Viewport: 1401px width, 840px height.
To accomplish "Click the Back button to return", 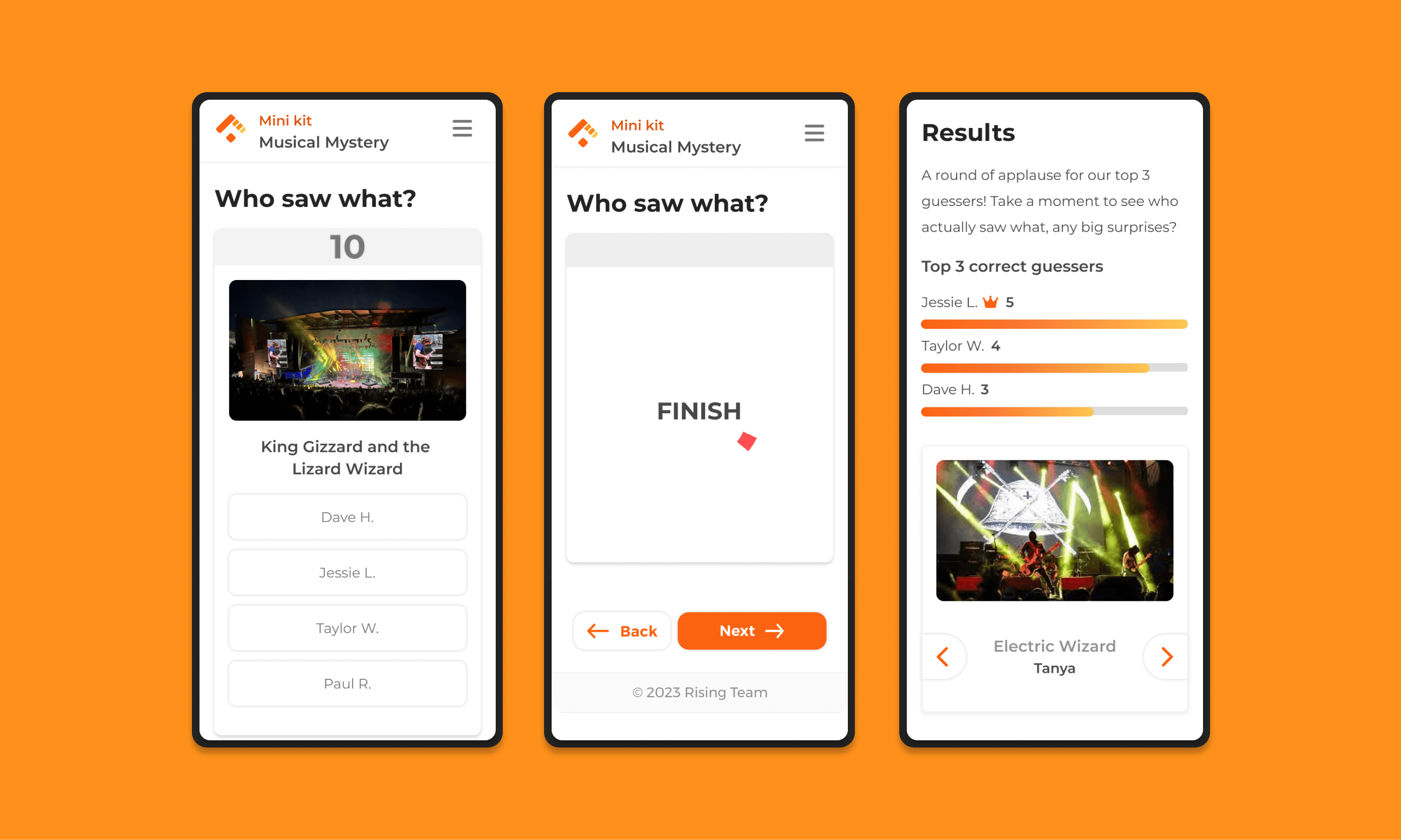I will [621, 631].
